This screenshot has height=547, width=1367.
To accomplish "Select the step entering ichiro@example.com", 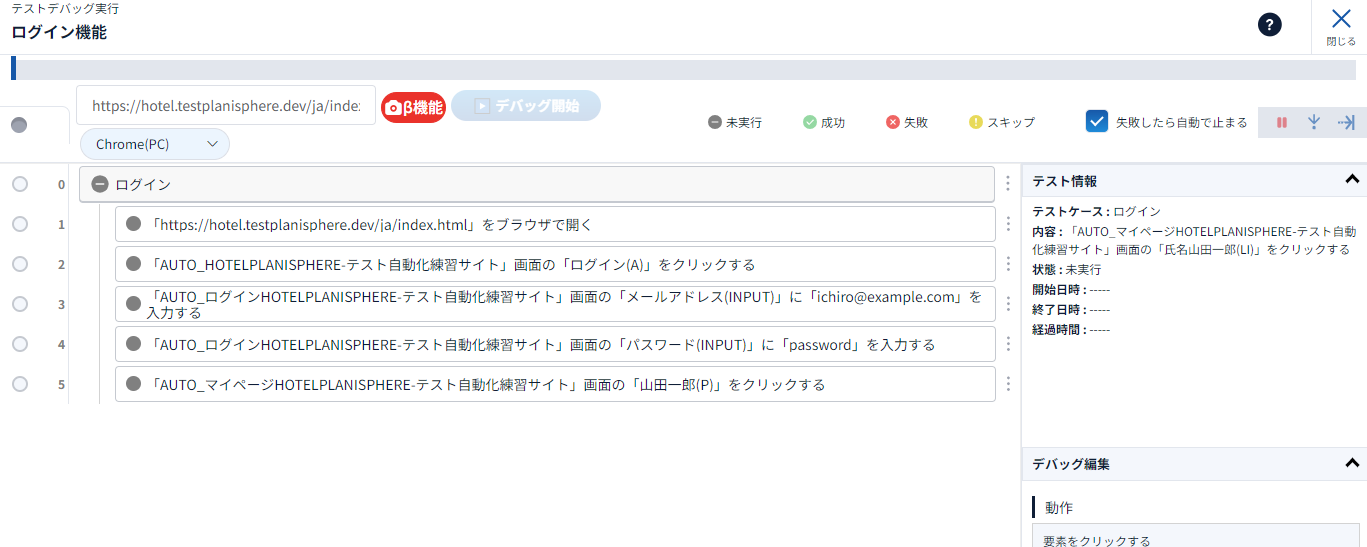I will (555, 304).
